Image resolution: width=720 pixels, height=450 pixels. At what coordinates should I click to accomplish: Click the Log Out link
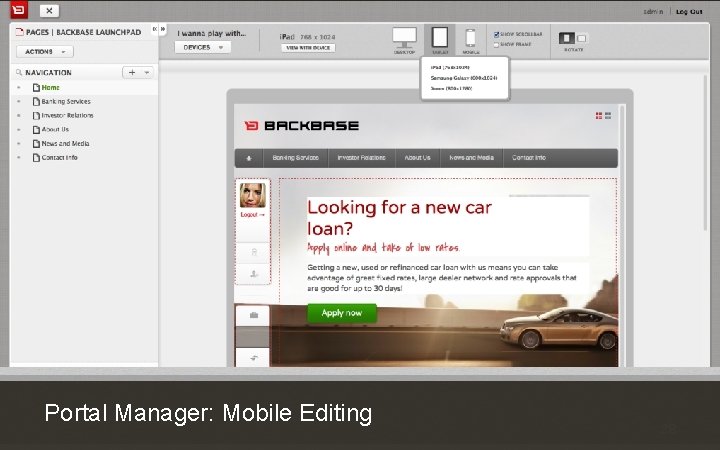click(689, 11)
